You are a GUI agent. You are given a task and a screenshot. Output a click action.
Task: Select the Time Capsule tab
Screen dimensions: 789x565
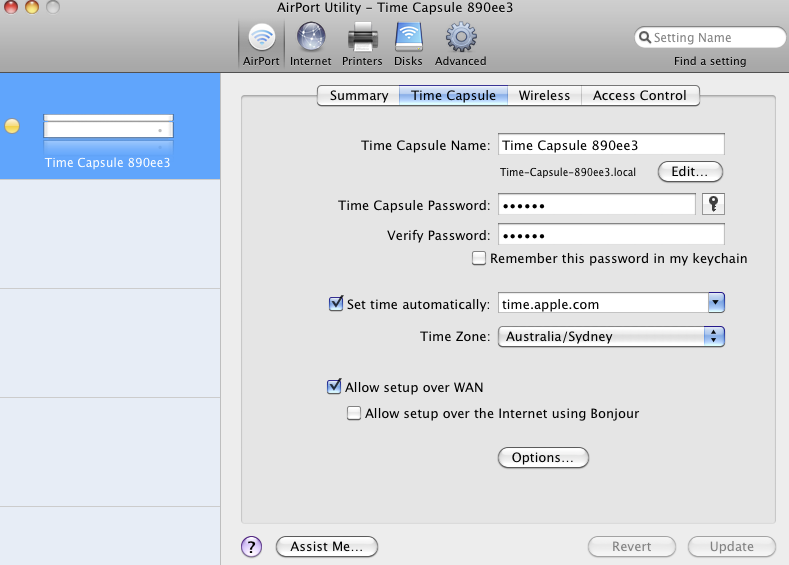[453, 96]
